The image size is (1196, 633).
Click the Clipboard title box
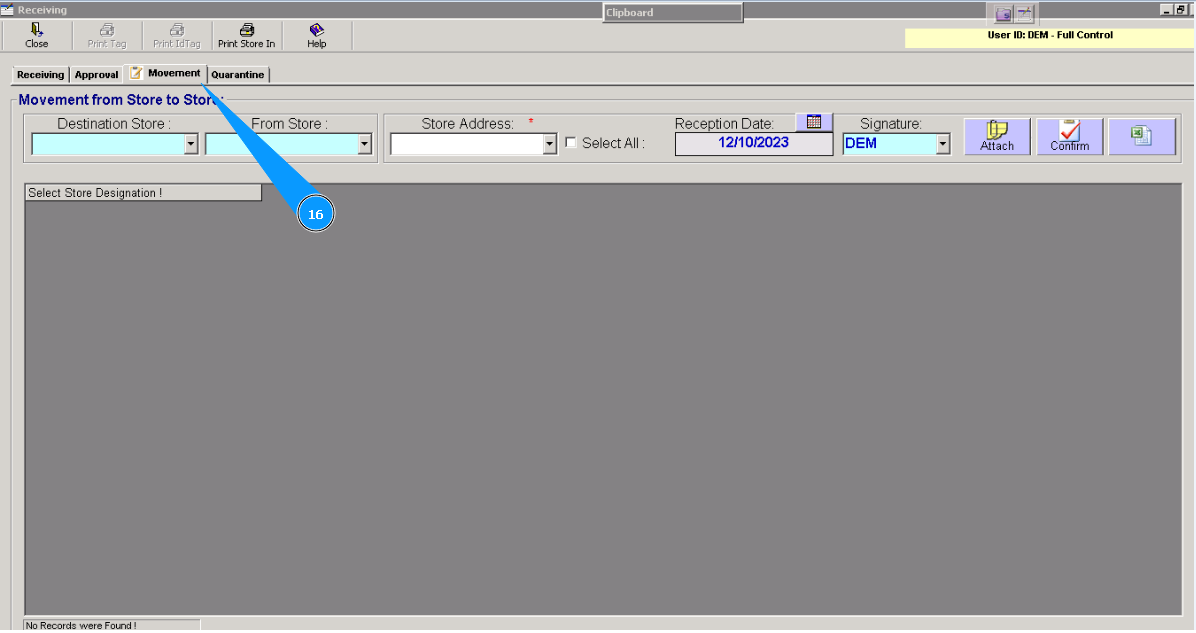click(x=672, y=13)
